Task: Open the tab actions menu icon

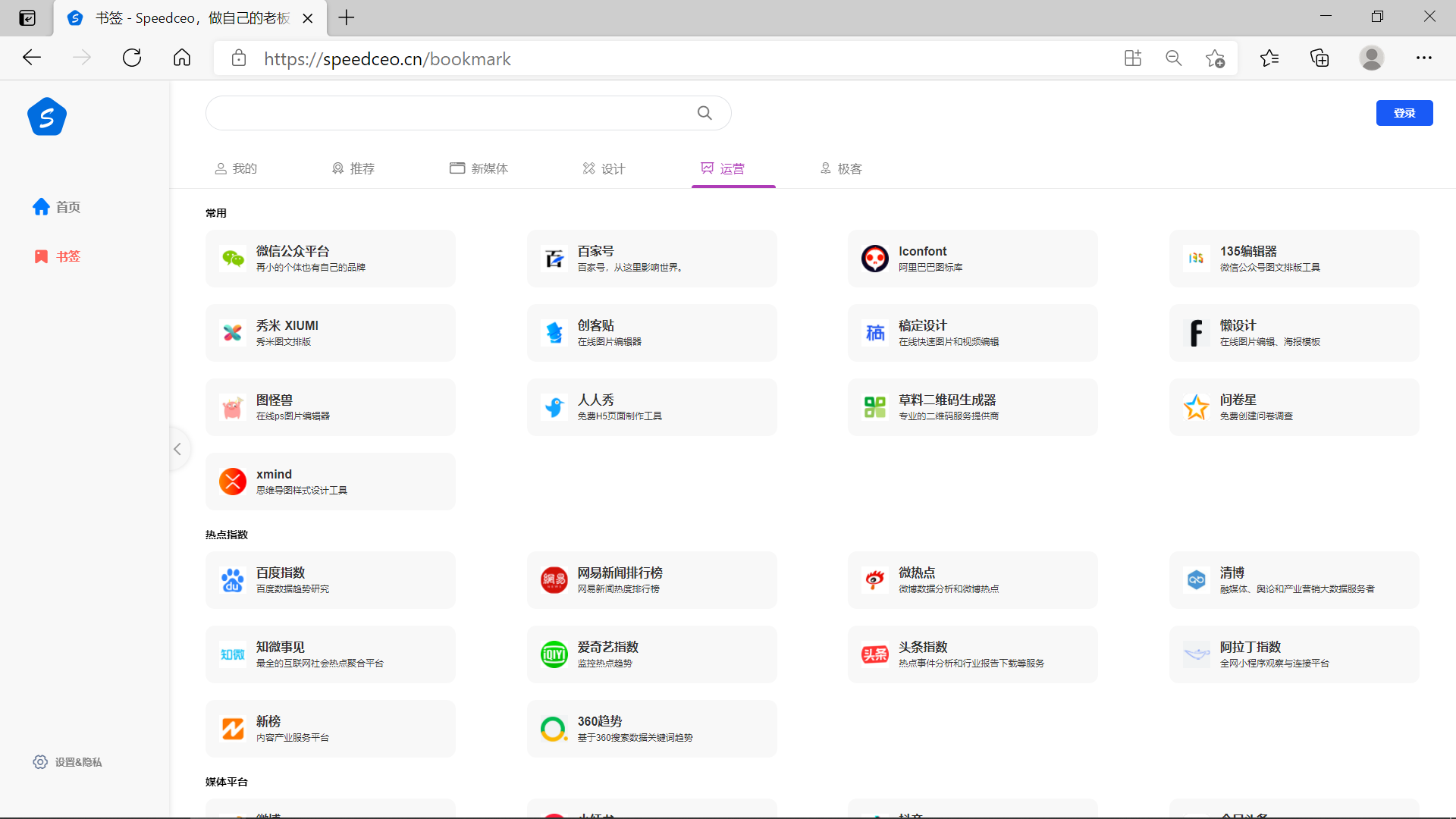Action: click(27, 18)
